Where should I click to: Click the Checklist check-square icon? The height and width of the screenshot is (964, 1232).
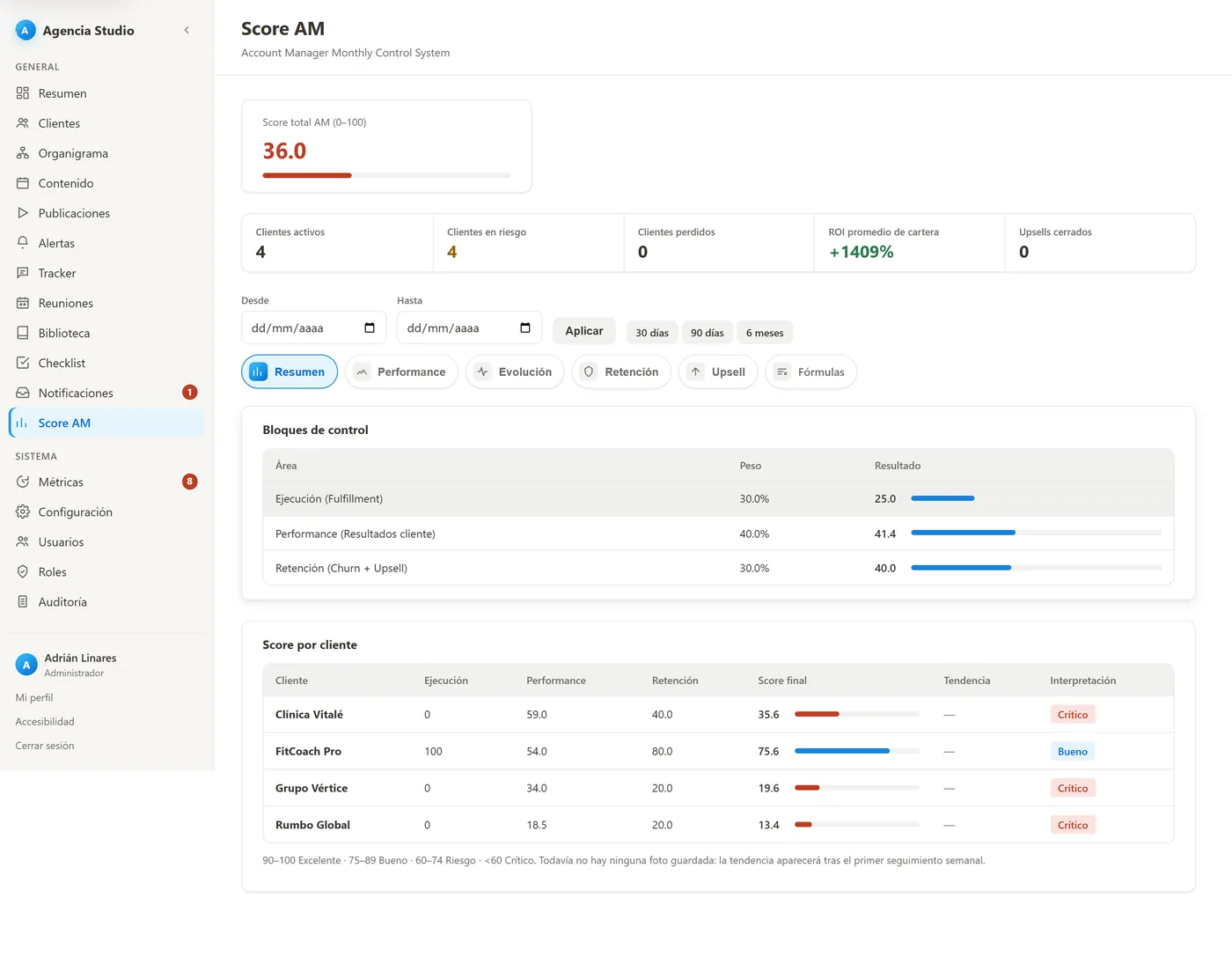point(23,363)
